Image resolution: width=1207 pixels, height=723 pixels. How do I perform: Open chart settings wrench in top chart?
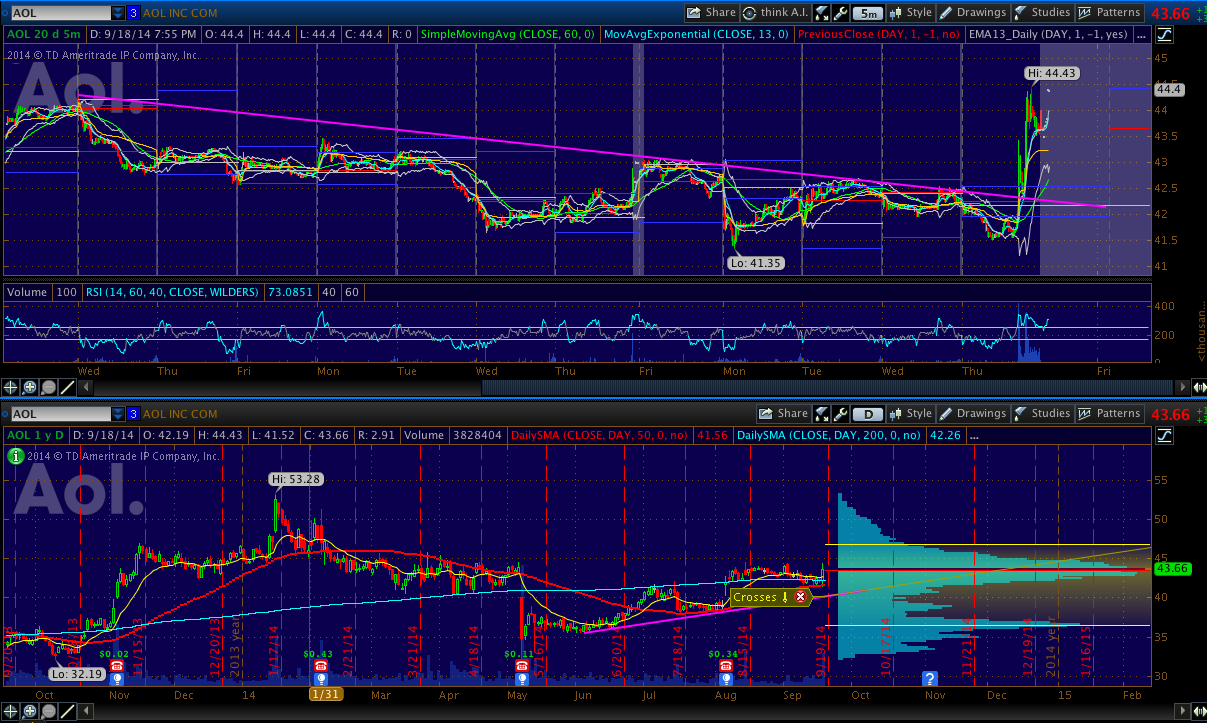point(840,13)
